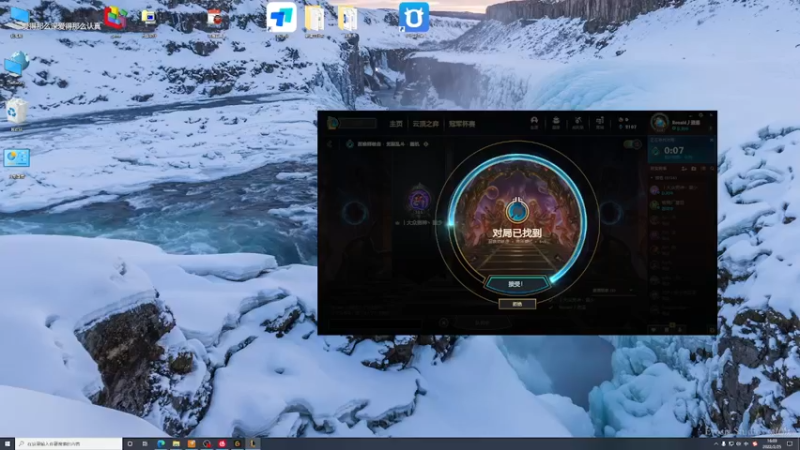Open the store icon in client header

click(x=600, y=122)
